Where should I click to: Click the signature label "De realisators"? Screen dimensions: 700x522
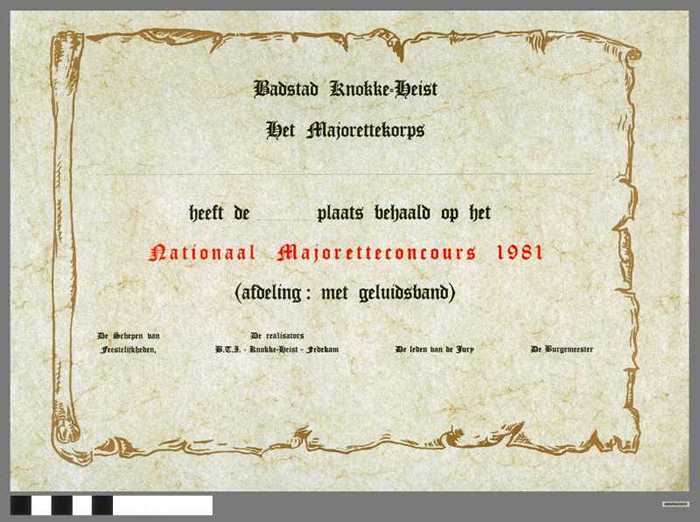pyautogui.click(x=277, y=335)
